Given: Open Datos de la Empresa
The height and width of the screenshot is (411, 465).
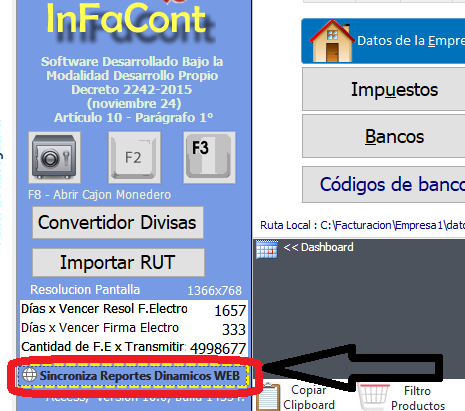Looking at the screenshot, I should [x=383, y=41].
